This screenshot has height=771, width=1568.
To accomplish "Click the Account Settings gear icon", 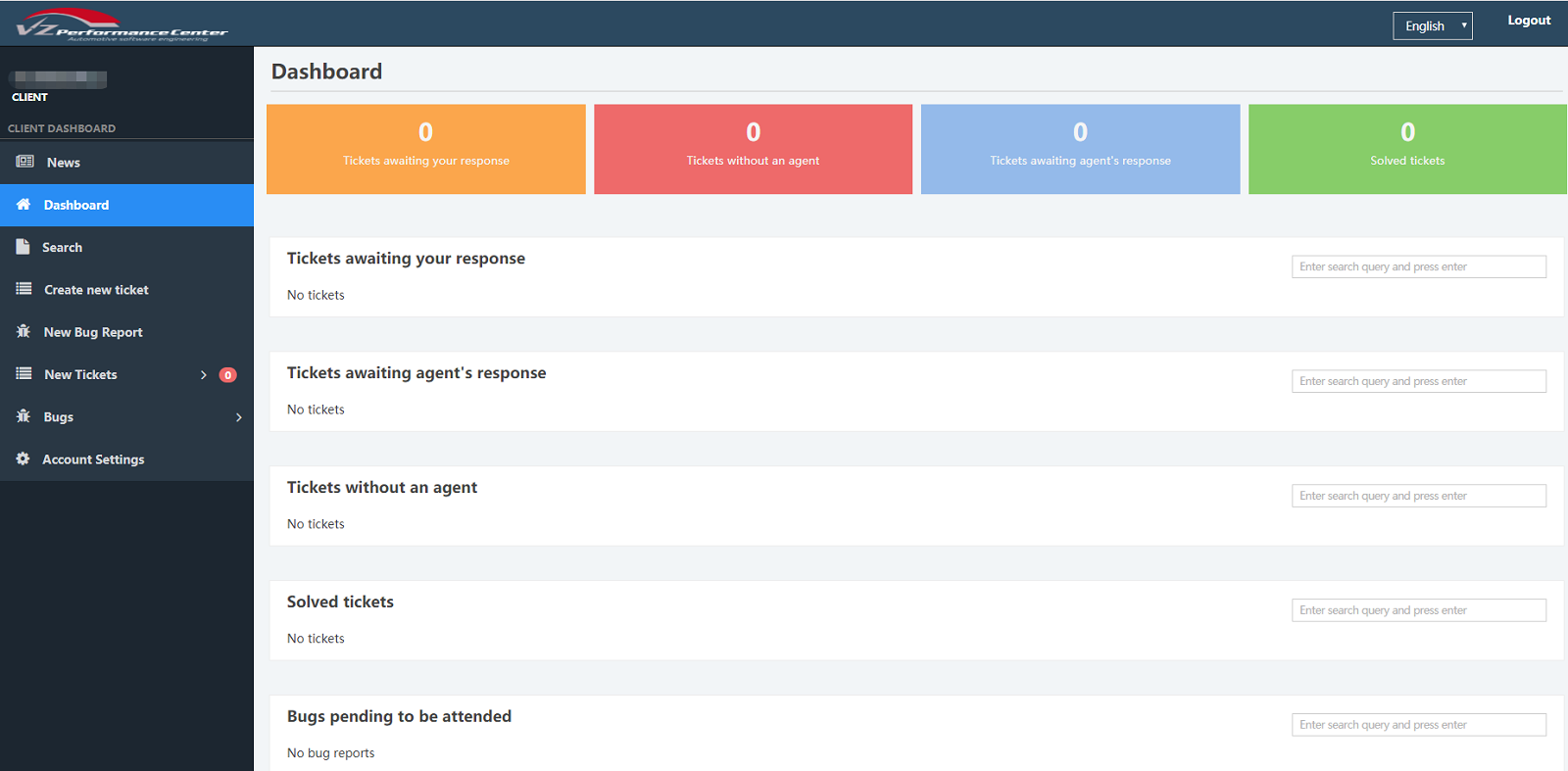I will 23,458.
